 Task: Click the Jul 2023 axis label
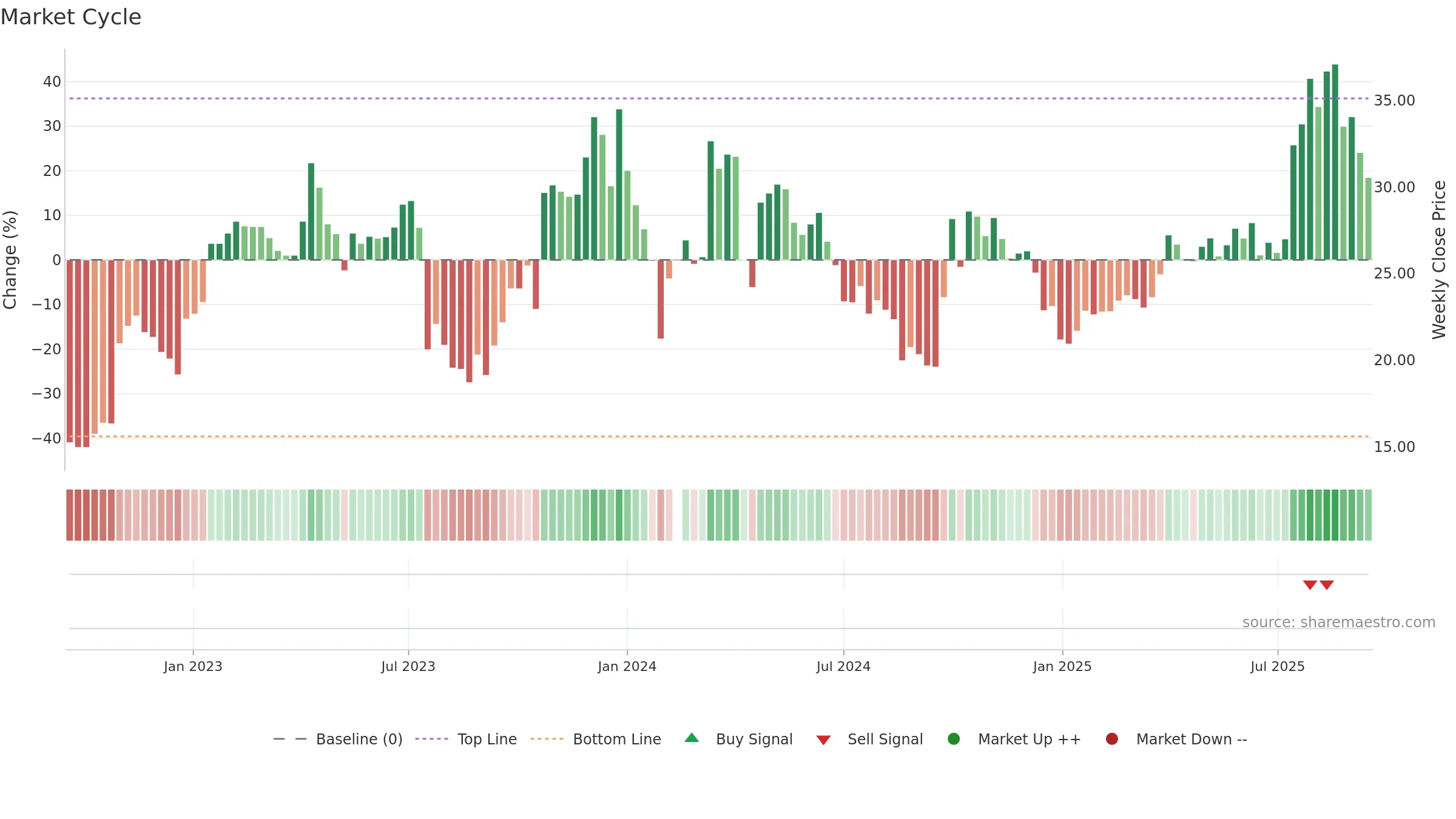click(x=408, y=666)
